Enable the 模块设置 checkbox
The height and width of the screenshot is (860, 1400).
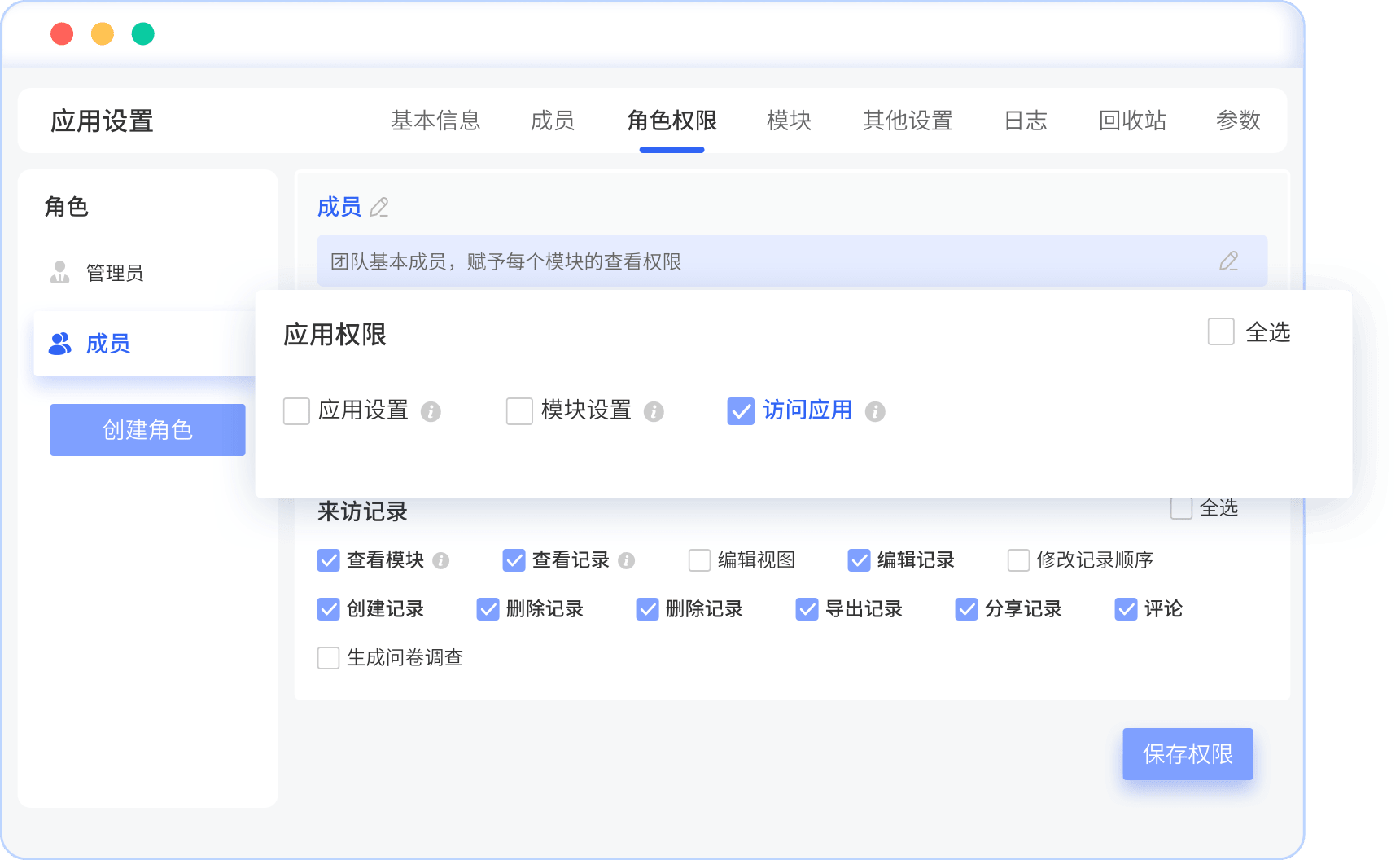pos(519,412)
